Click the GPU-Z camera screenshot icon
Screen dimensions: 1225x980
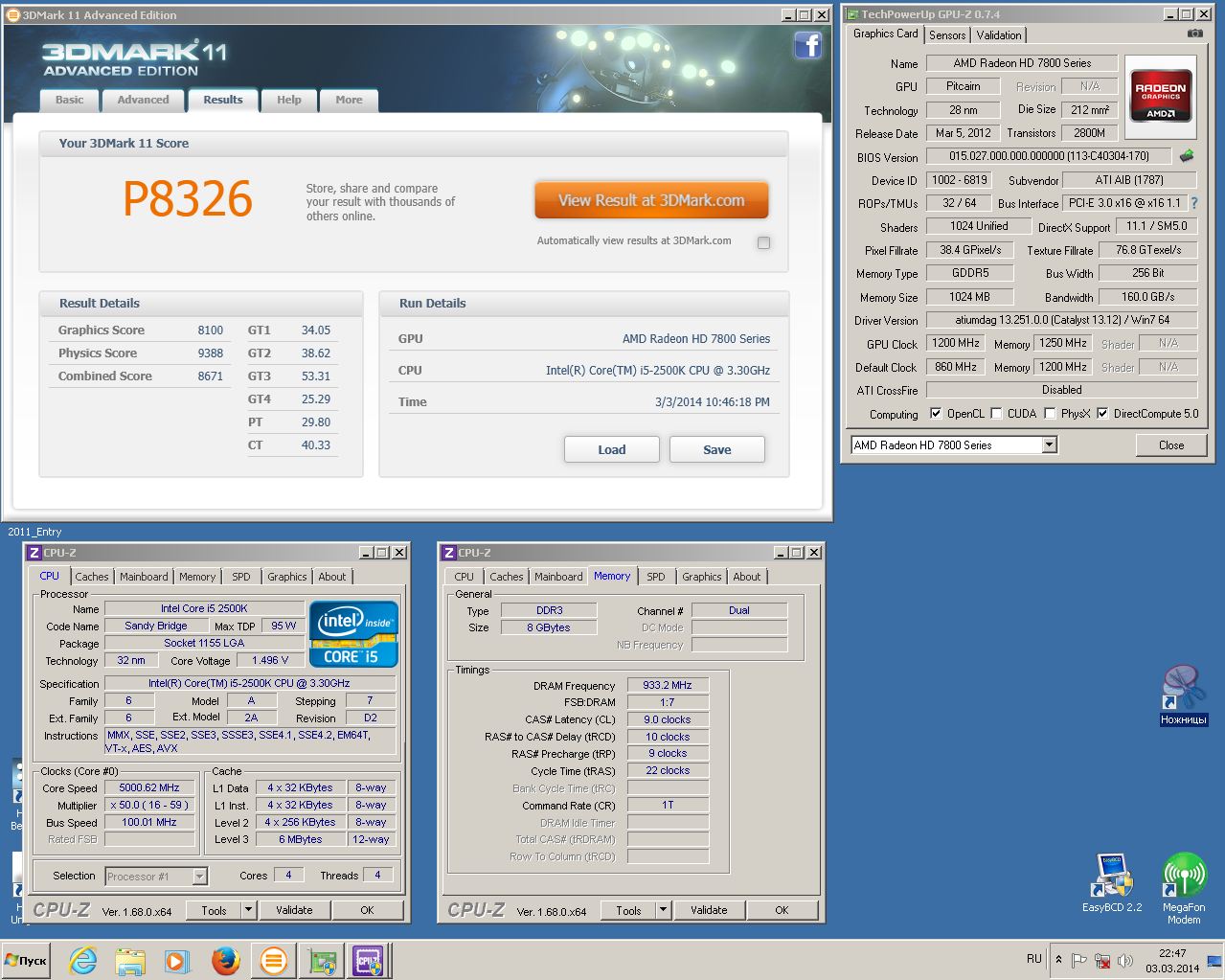coord(1194,34)
